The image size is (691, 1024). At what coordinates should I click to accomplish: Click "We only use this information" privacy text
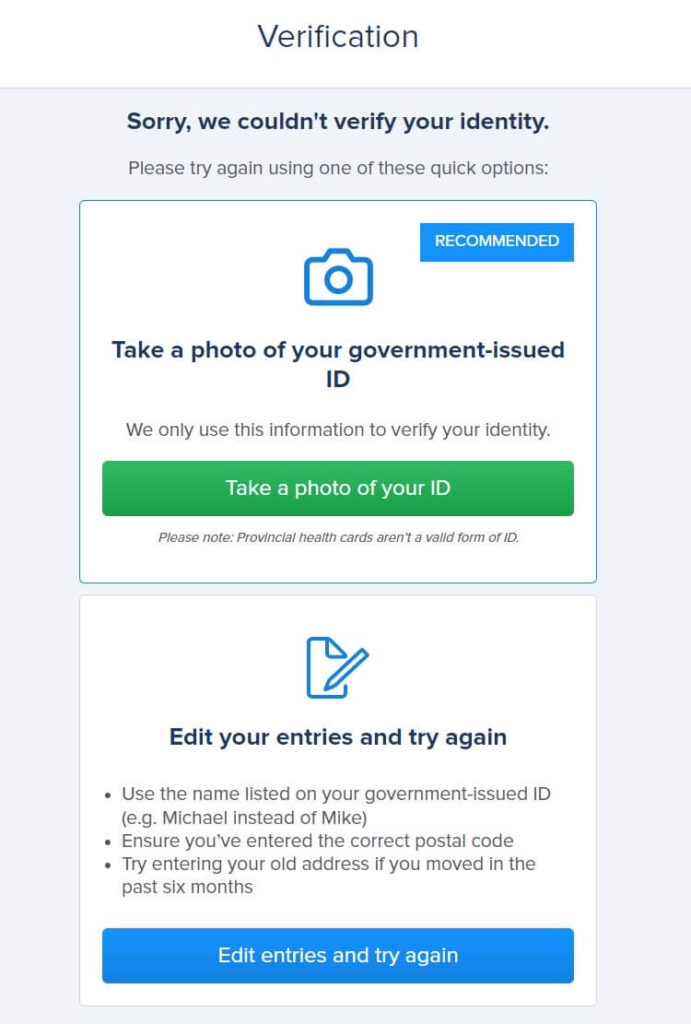coord(338,430)
